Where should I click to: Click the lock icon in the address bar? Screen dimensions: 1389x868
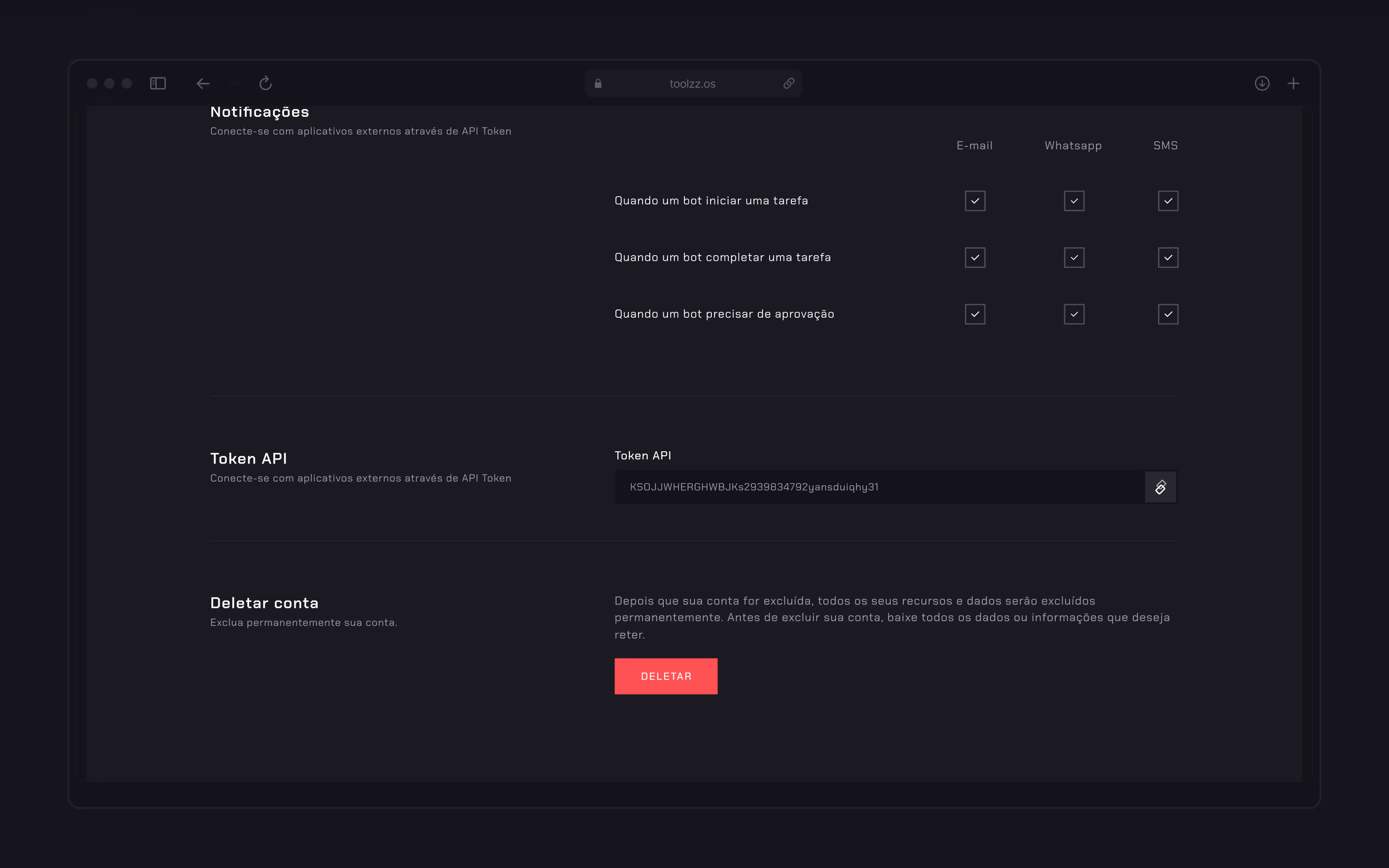(x=598, y=84)
